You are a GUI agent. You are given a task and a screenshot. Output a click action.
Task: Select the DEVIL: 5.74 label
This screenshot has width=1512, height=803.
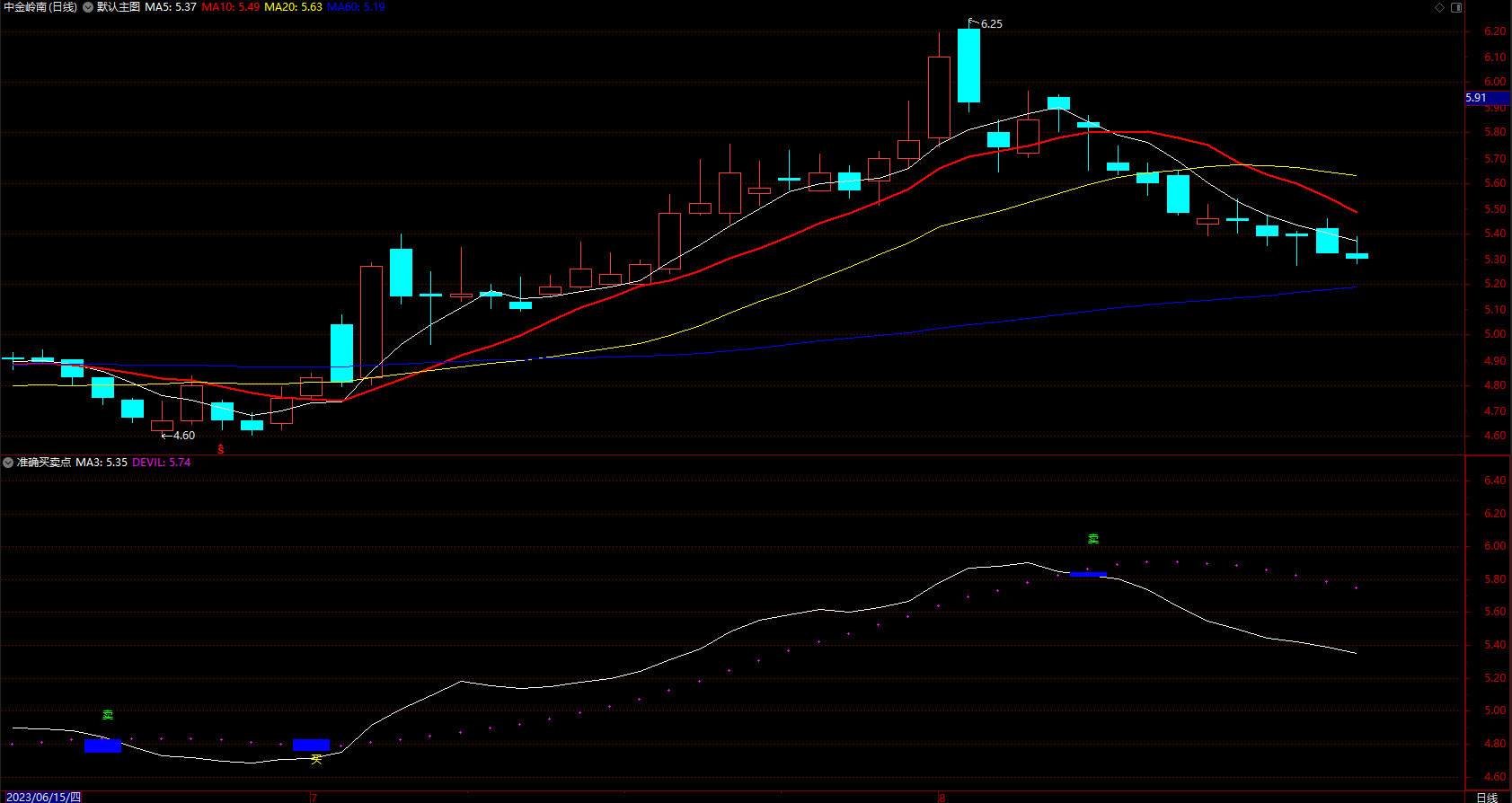[x=162, y=463]
